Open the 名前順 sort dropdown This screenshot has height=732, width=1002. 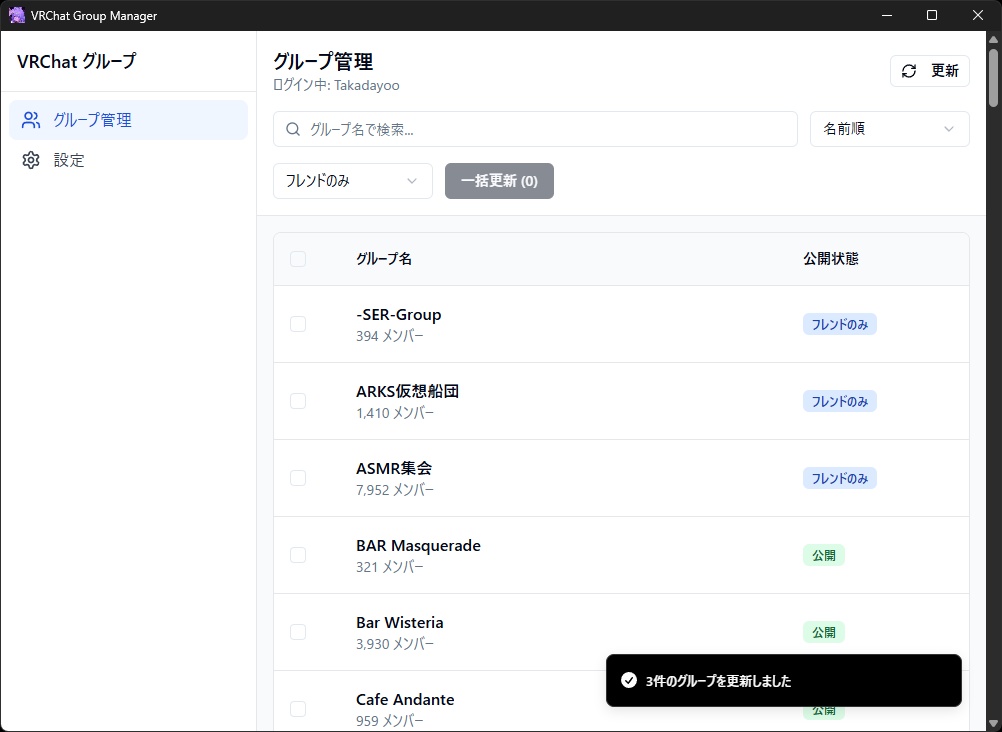point(888,129)
